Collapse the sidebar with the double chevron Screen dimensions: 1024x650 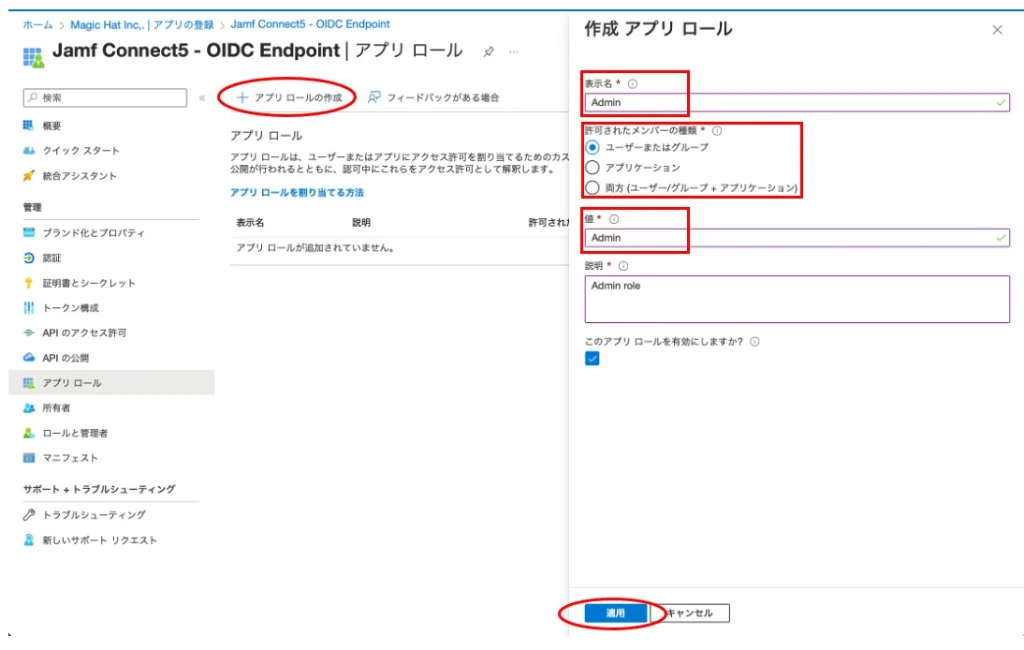(x=202, y=98)
